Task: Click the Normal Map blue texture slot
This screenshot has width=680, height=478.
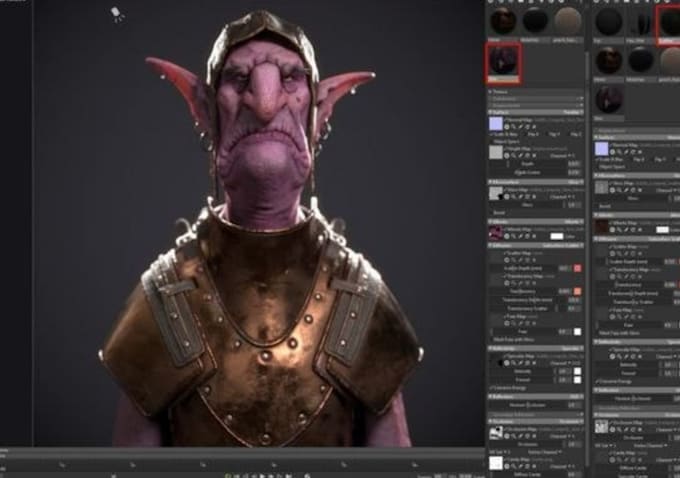Action: [496, 124]
